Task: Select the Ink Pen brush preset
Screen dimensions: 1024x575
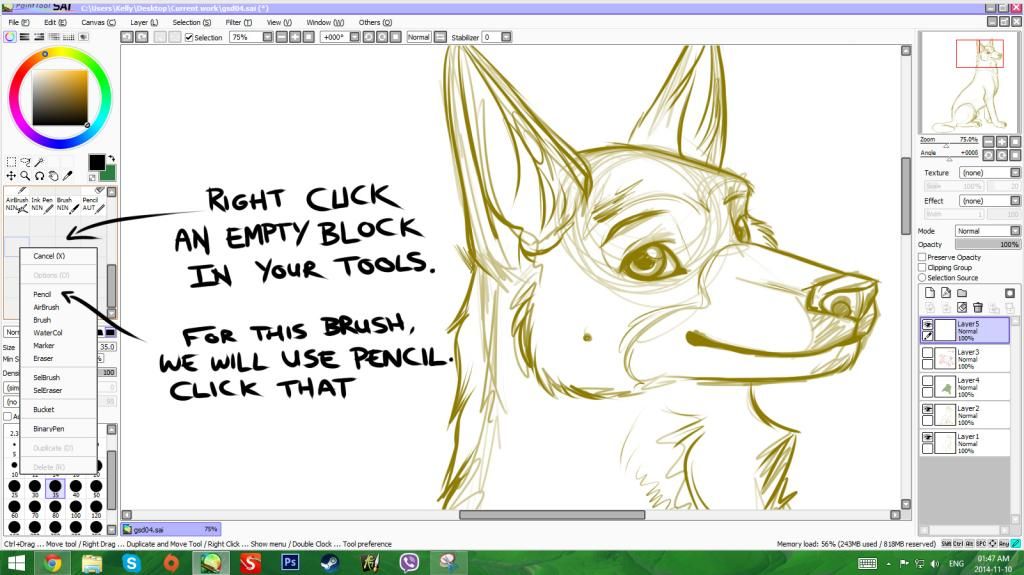Action: [42, 204]
